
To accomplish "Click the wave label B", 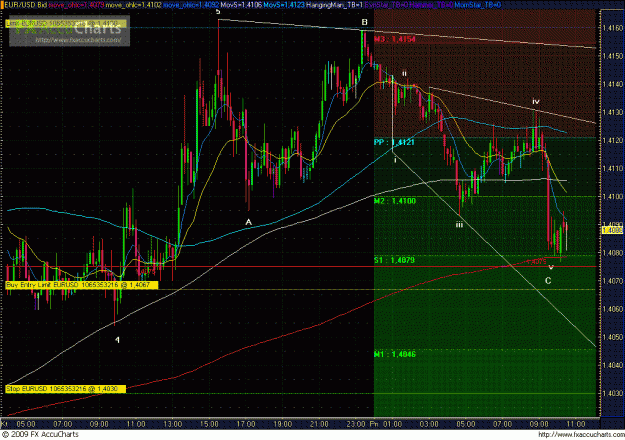I will click(x=364, y=22).
